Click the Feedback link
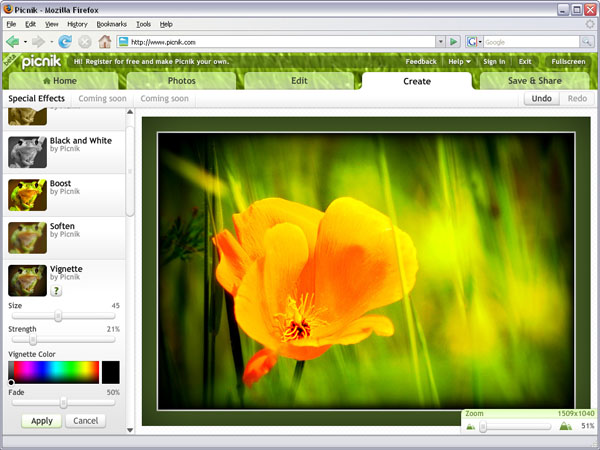 coord(421,62)
